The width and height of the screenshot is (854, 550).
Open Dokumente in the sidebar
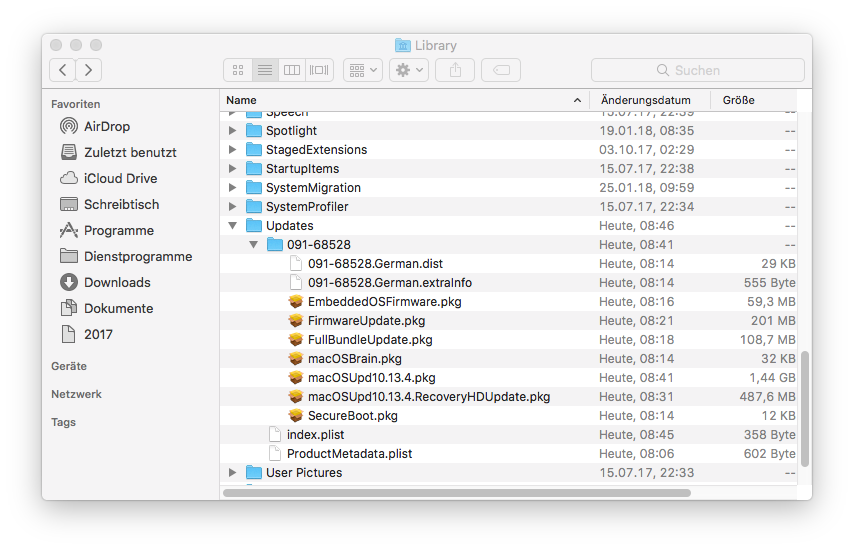tap(107, 309)
